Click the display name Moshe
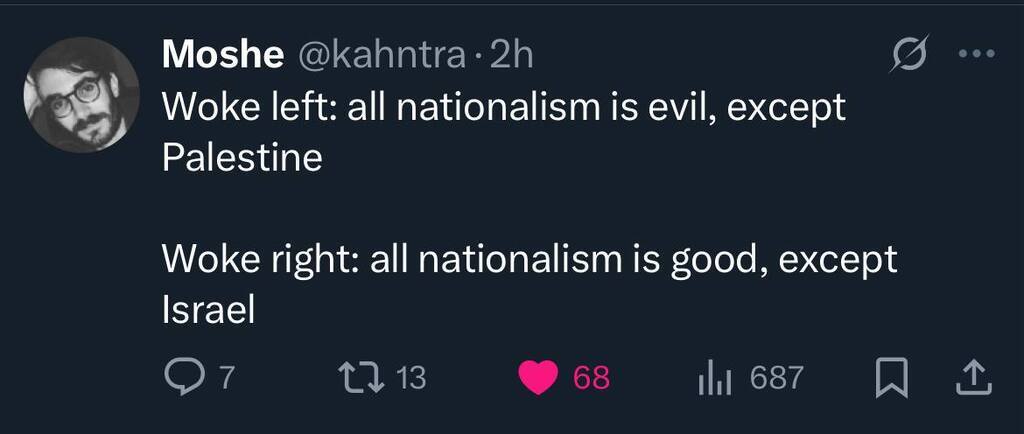 (222, 56)
